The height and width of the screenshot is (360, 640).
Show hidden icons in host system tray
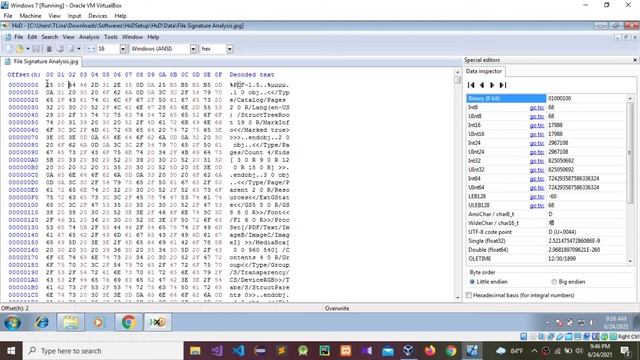pos(534,351)
